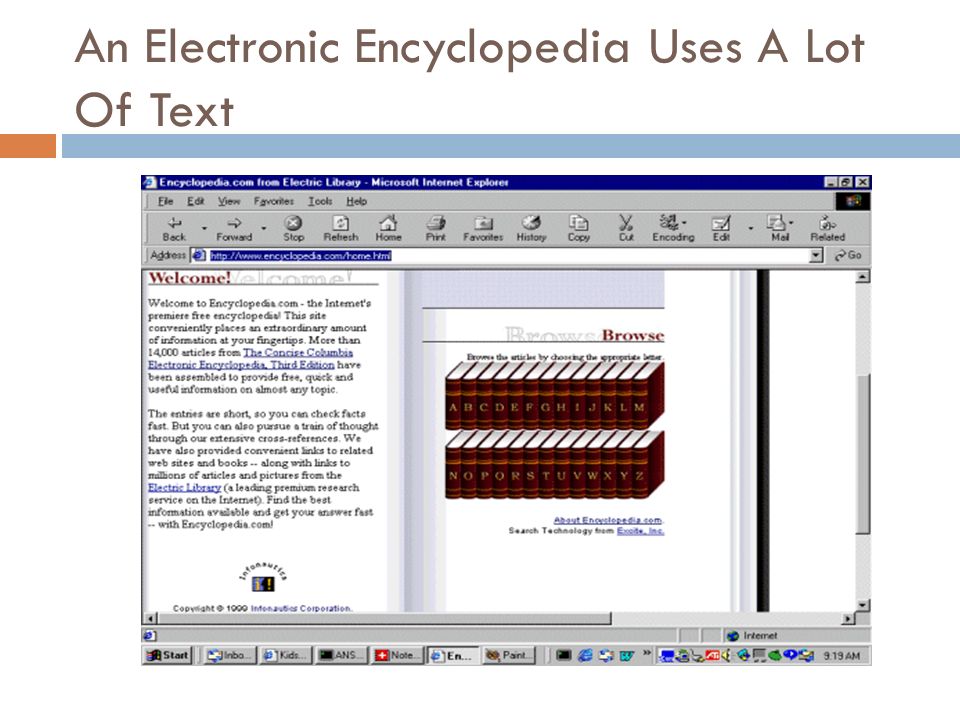Click the vertical scrollbar thumb
This screenshot has height=720, width=960.
click(x=863, y=453)
